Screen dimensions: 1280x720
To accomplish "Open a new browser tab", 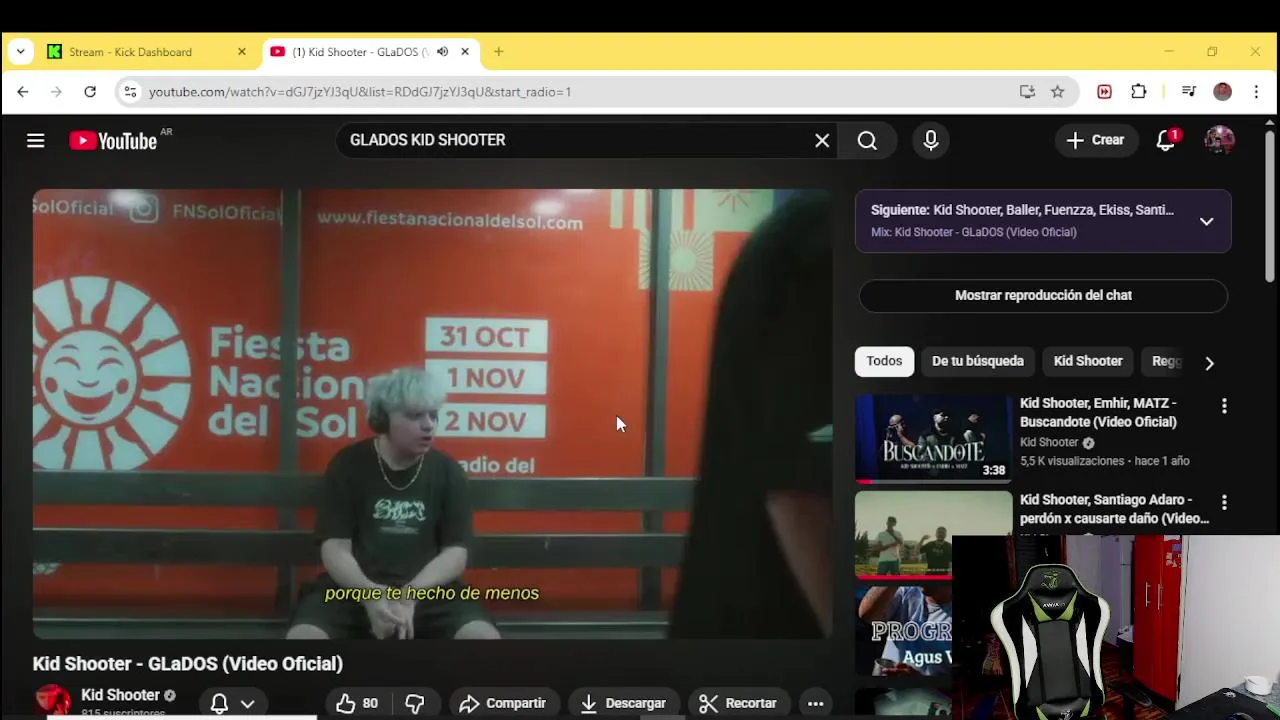I will [x=498, y=52].
